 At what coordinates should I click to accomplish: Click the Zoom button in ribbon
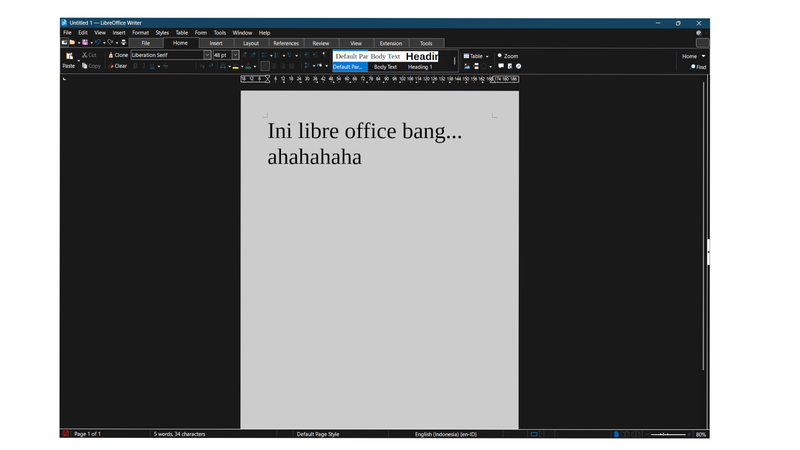click(508, 56)
